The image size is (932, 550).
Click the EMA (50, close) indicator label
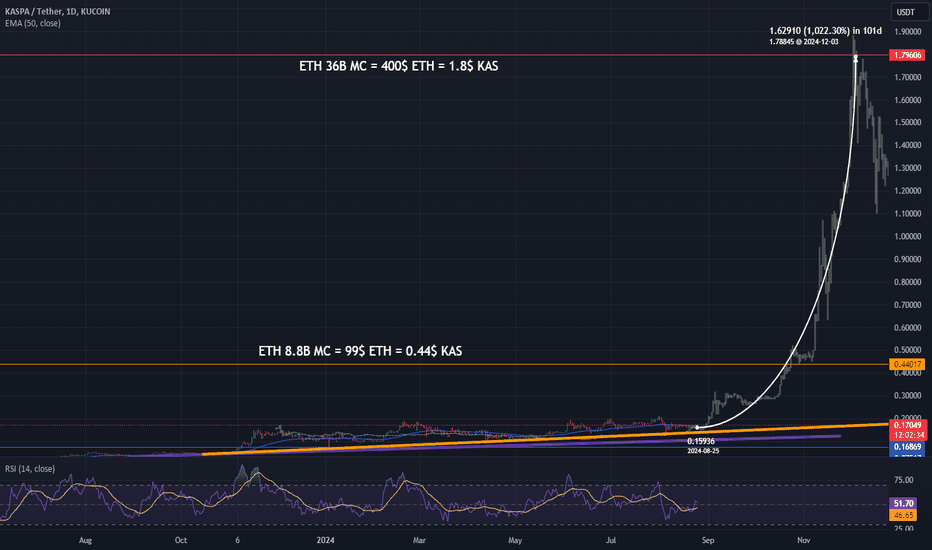33,23
